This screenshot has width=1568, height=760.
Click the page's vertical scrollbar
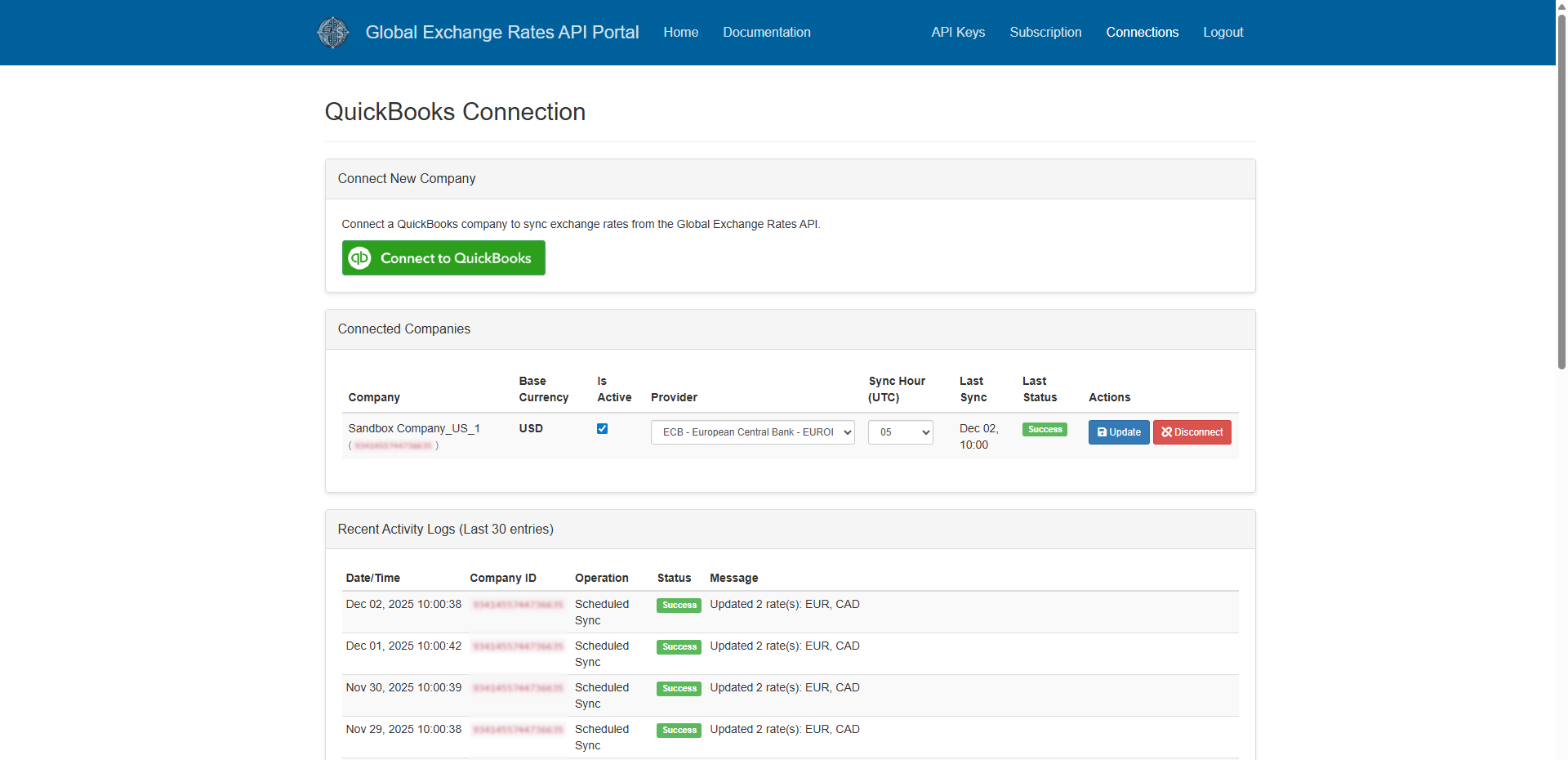click(x=1561, y=188)
